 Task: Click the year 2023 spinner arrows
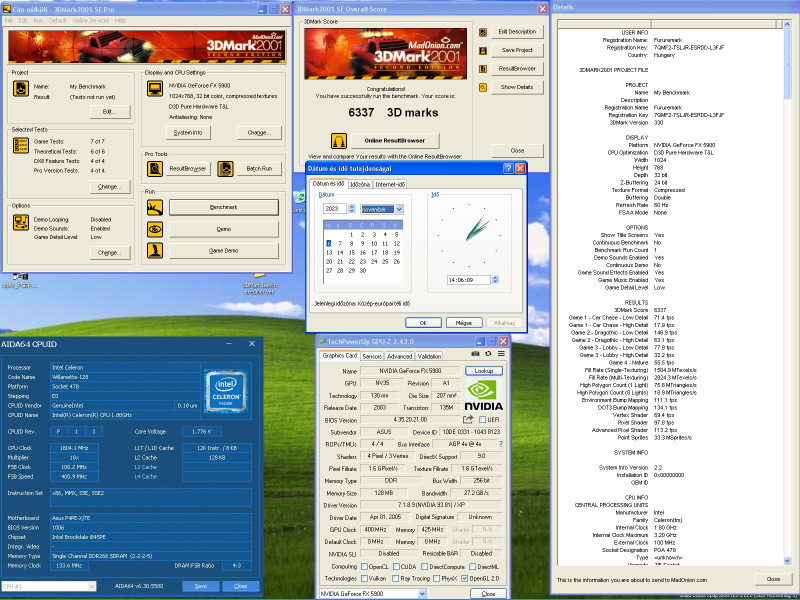click(352, 209)
